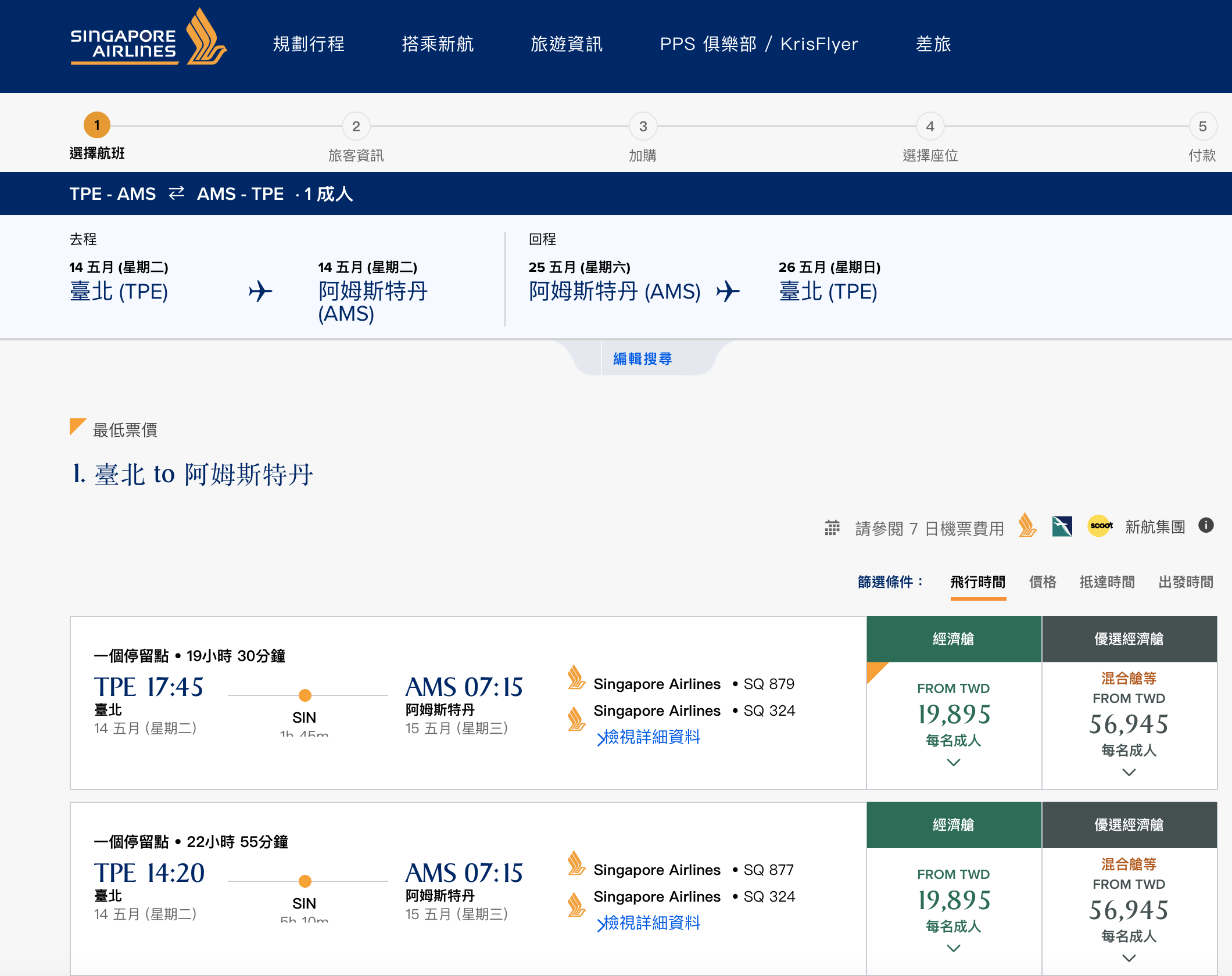Click the return flight airplane icon
1232x976 pixels.
[x=726, y=292]
